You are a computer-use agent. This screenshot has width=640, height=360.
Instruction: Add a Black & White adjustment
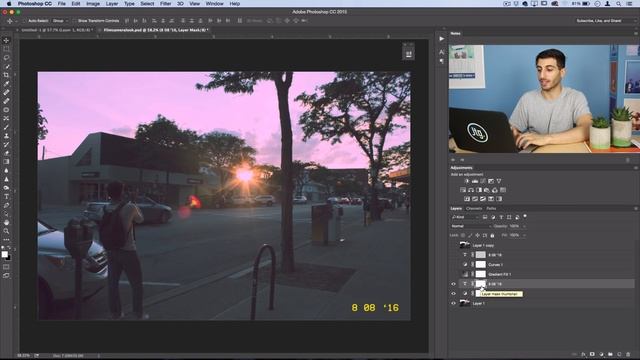[x=479, y=190]
